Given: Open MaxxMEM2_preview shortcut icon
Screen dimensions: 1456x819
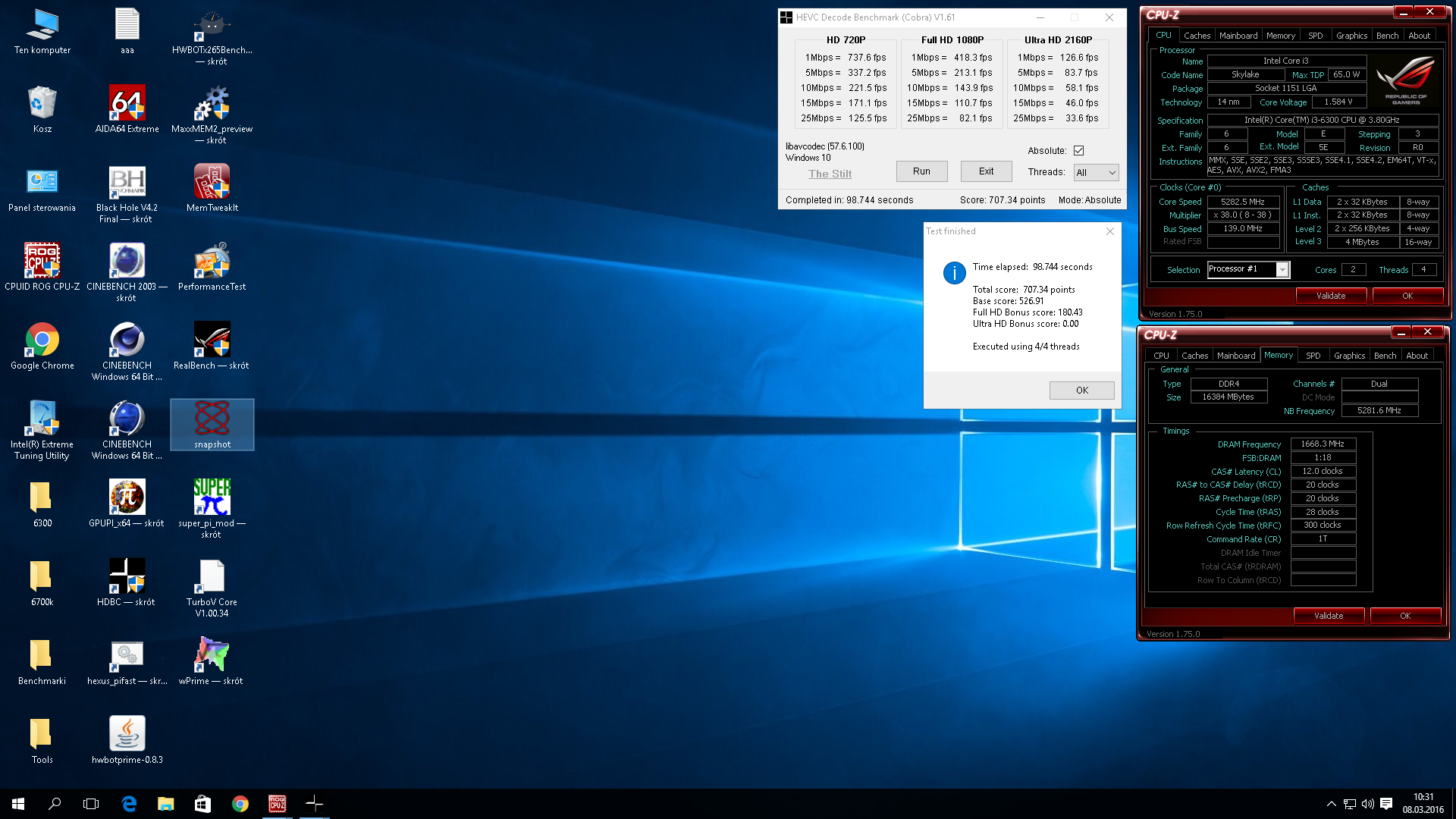Looking at the screenshot, I should 212,115.
